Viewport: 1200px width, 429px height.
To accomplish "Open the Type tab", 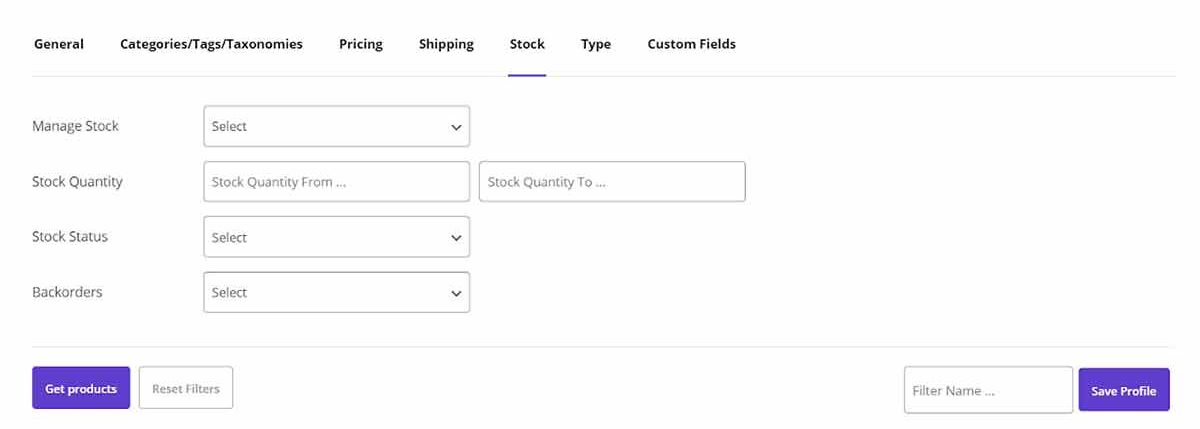I will [x=596, y=44].
